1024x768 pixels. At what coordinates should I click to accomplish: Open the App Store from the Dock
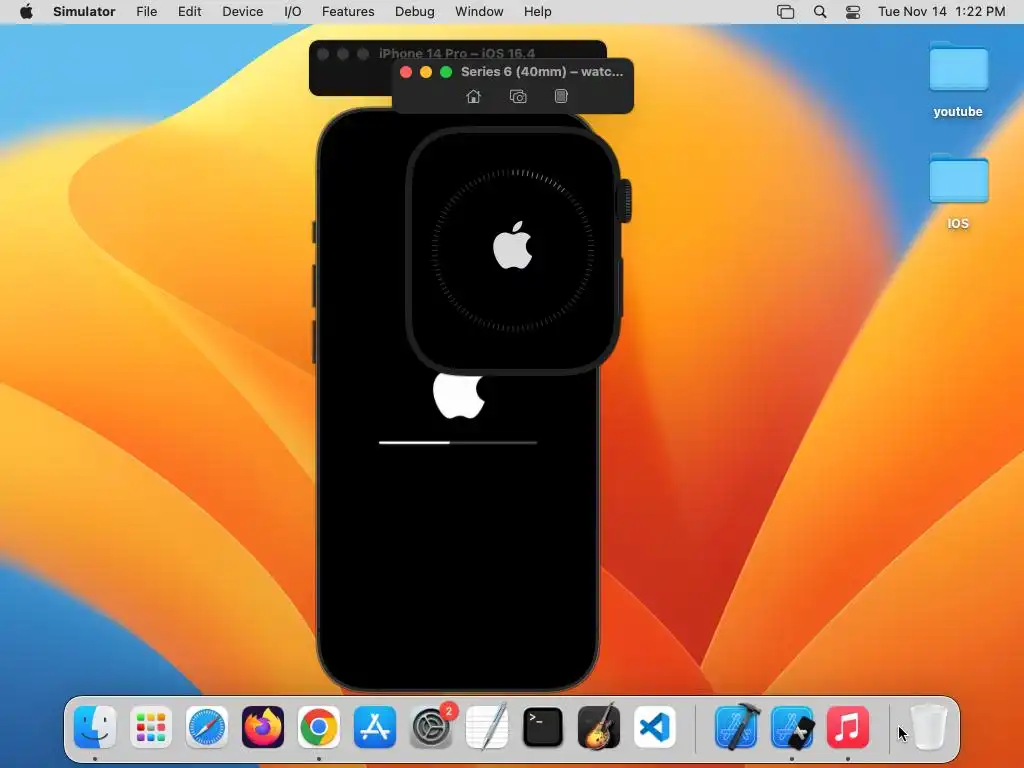[375, 727]
